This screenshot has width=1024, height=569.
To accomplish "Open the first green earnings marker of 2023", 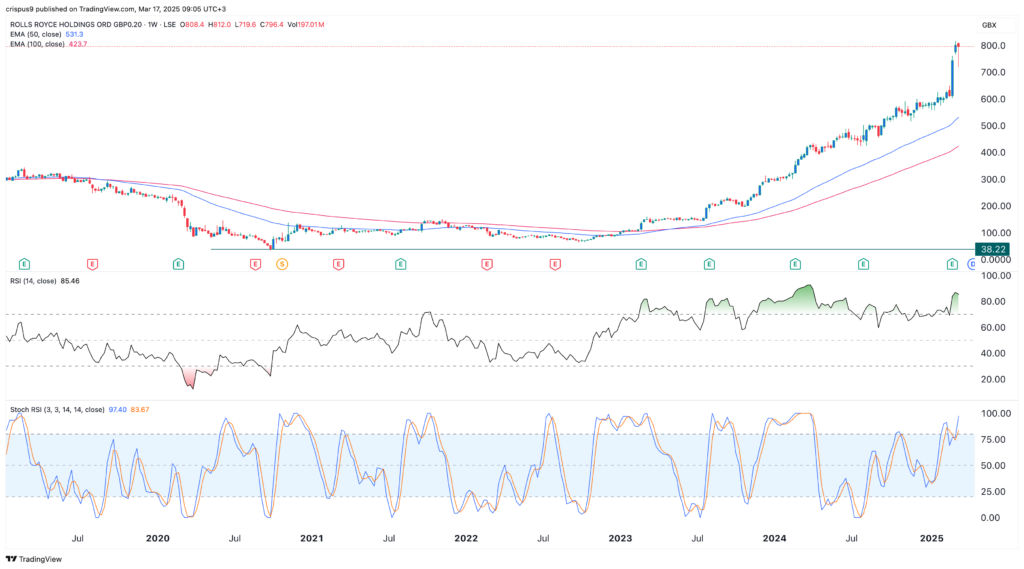I will click(x=641, y=265).
